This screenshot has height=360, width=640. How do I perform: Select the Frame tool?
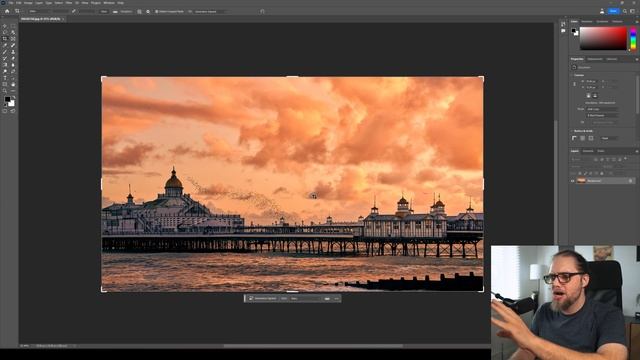pos(13,39)
